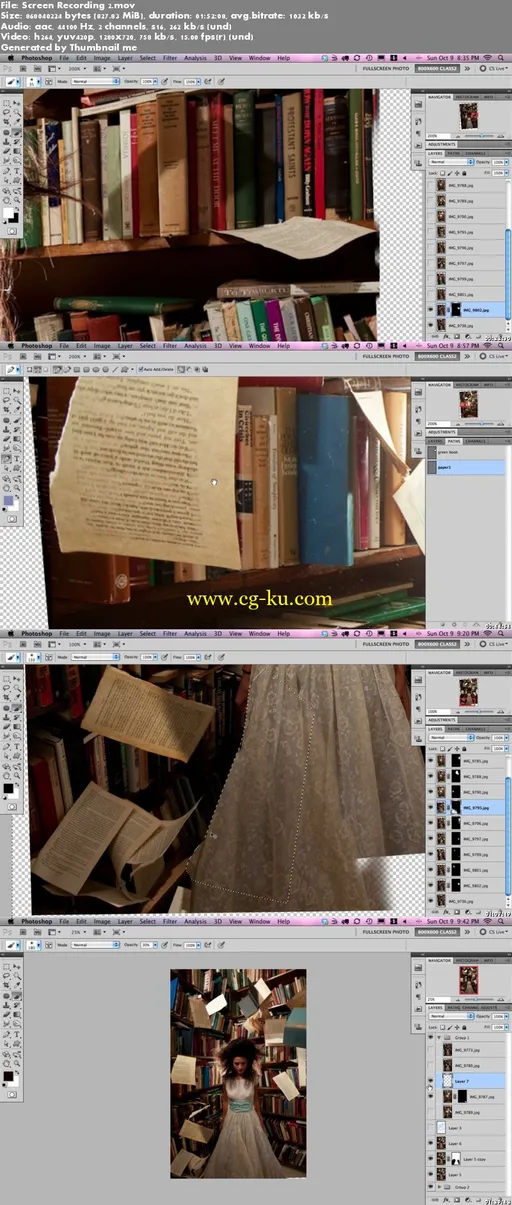Toggle Auto Add/Delete checkbox in the 8:57 PM frame
This screenshot has width=512, height=1205.
pos(143,369)
